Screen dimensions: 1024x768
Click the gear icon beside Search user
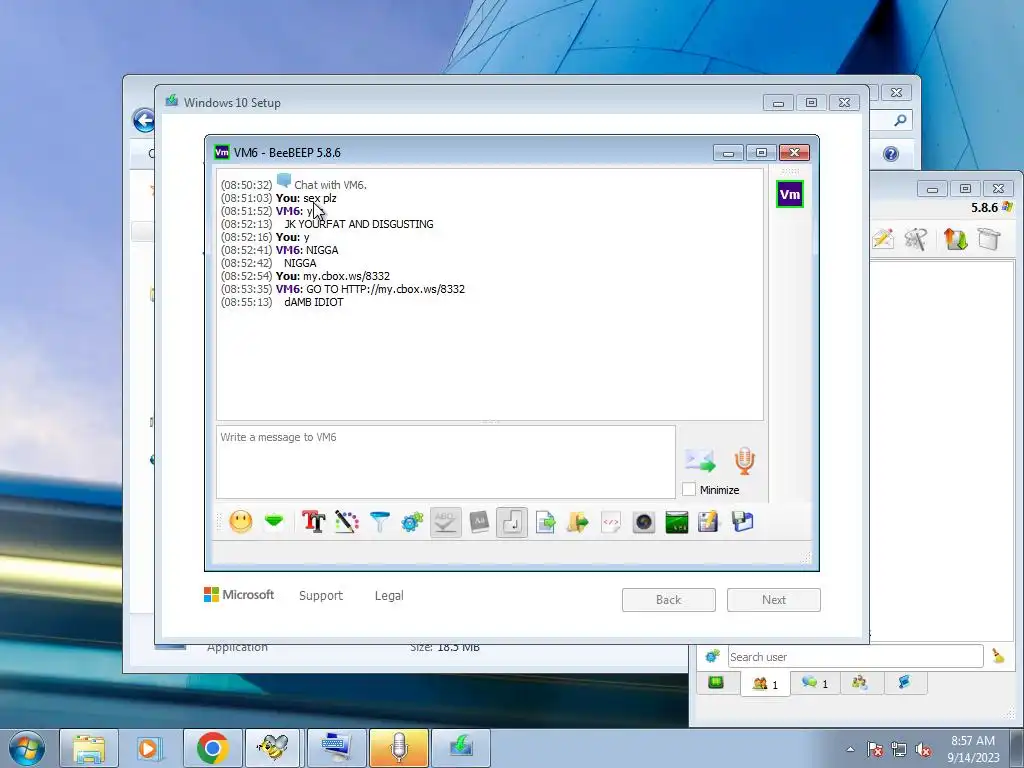tap(712, 656)
